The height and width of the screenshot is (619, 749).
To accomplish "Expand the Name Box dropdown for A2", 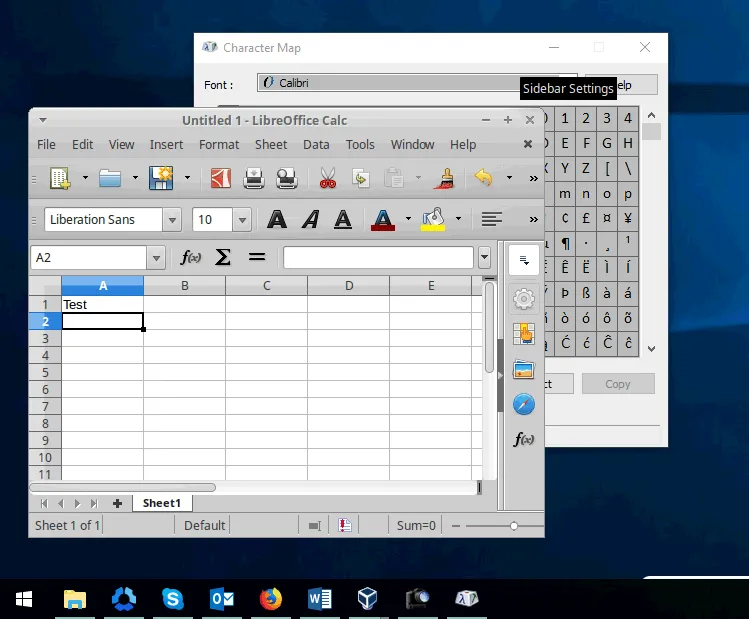I will pyautogui.click(x=156, y=258).
